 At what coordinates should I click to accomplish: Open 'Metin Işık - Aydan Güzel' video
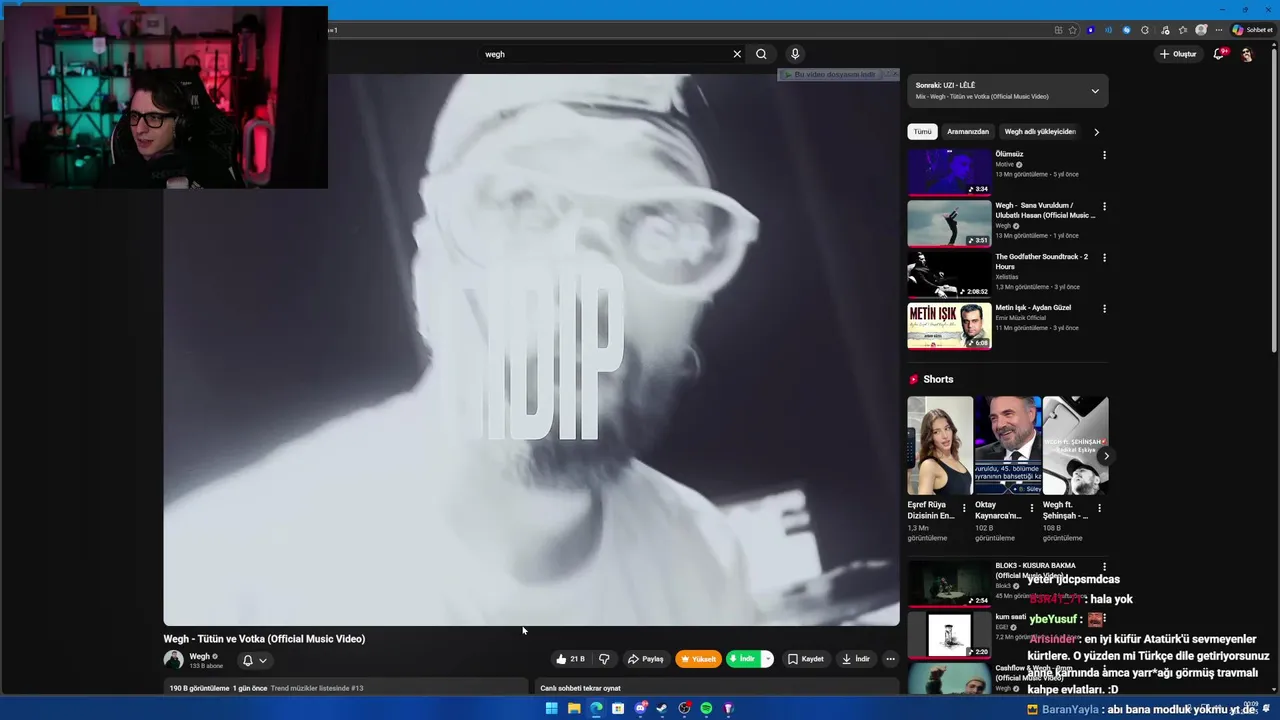949,325
